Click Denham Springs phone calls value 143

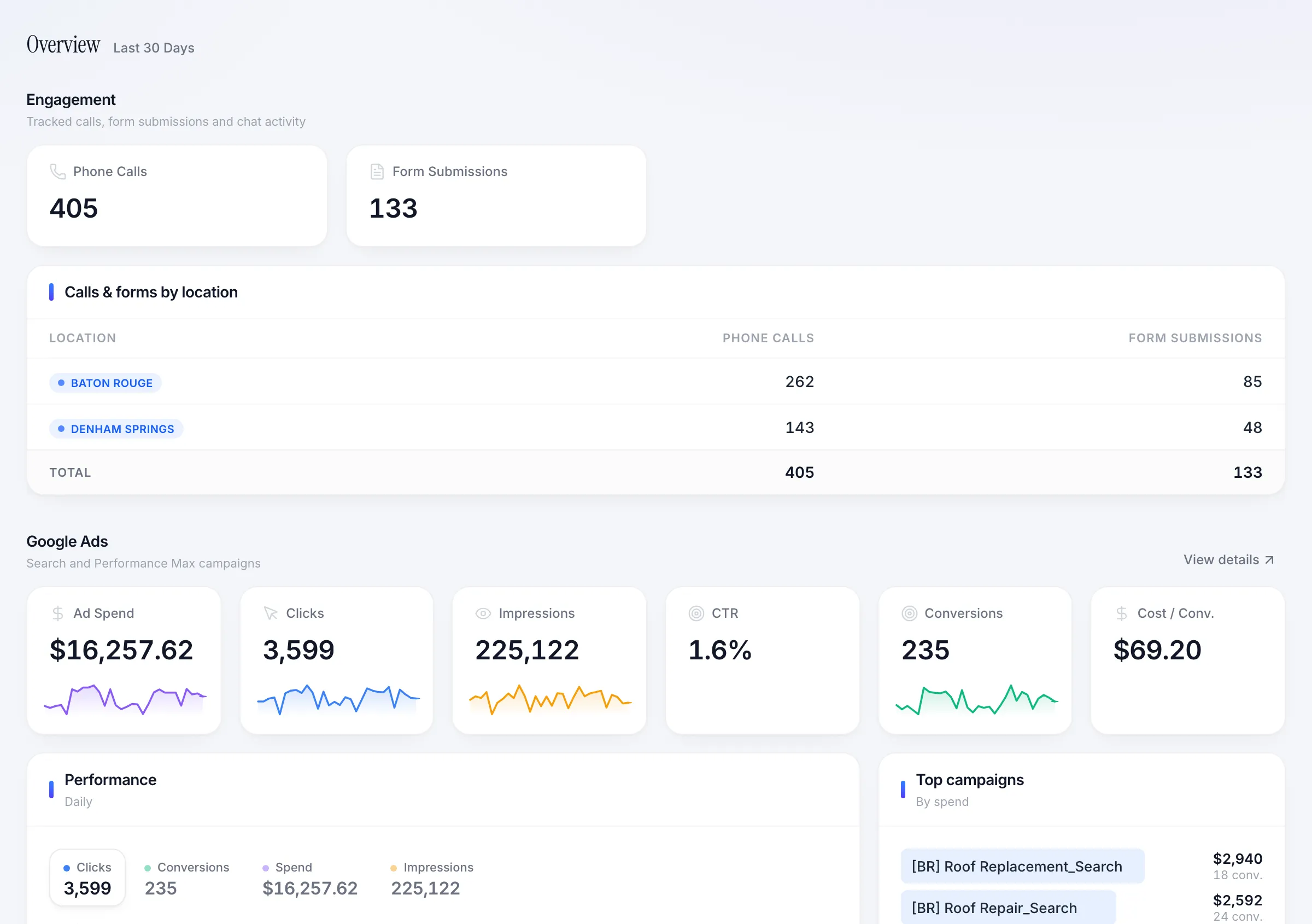pyautogui.click(x=799, y=428)
